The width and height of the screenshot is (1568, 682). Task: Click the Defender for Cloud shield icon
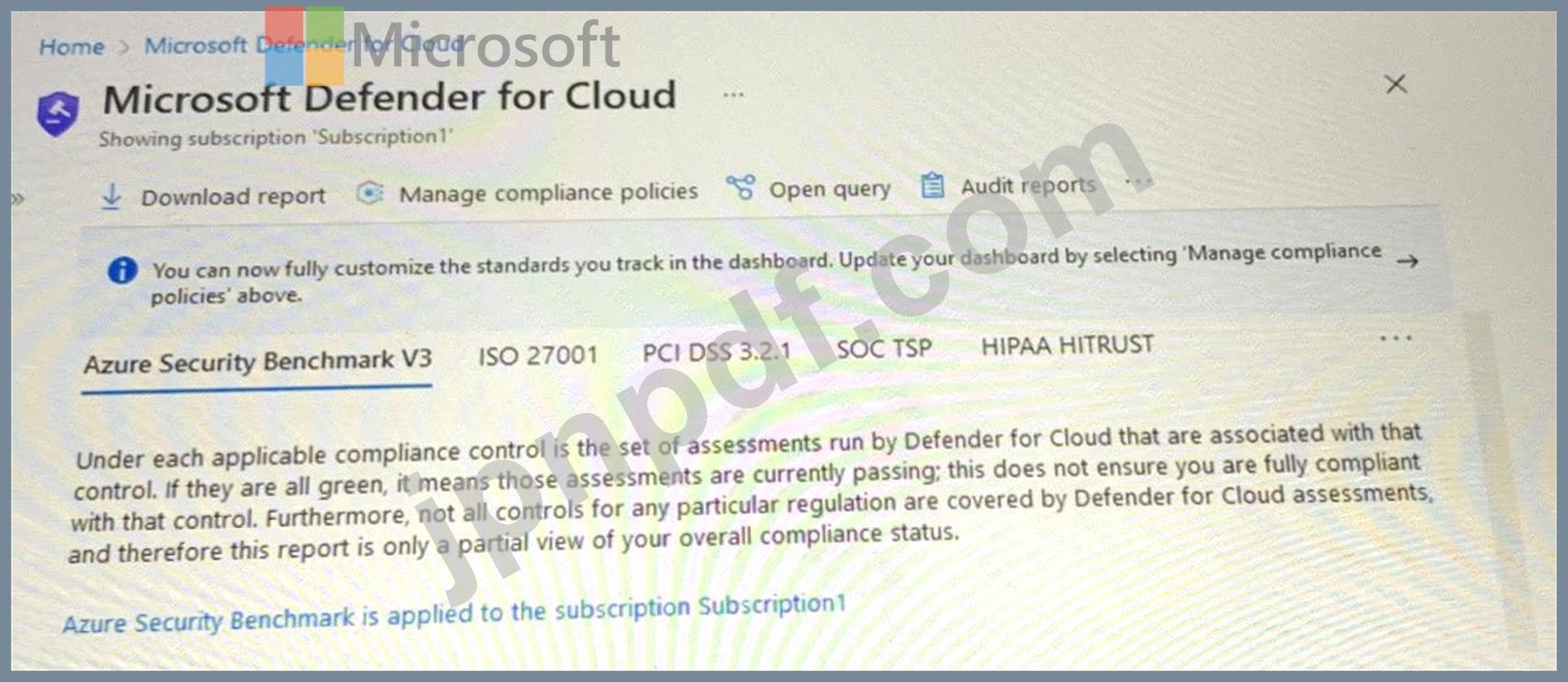click(57, 114)
